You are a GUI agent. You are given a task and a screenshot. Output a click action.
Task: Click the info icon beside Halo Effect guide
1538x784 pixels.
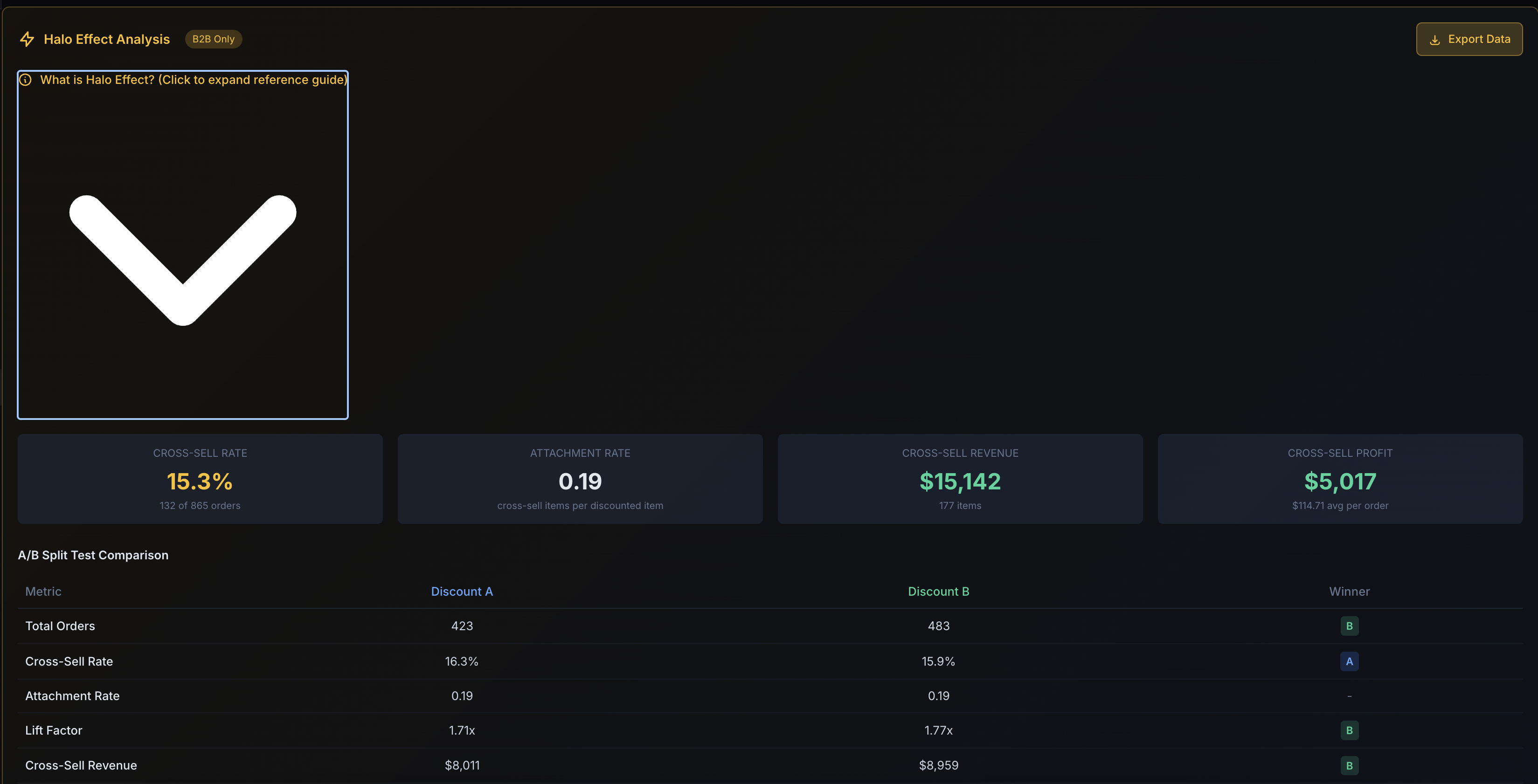(25, 80)
